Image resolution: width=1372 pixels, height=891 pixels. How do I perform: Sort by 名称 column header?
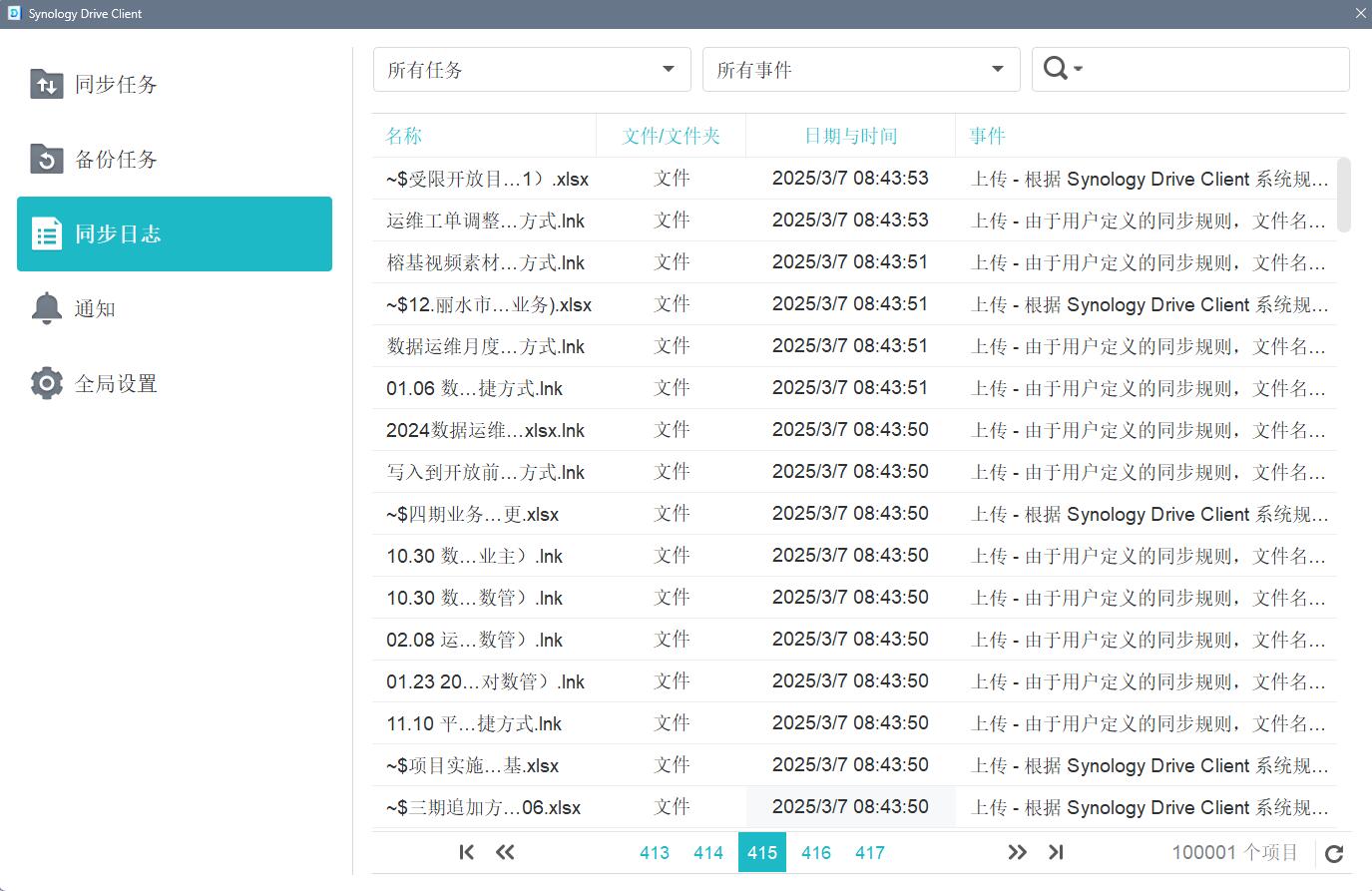(x=404, y=136)
